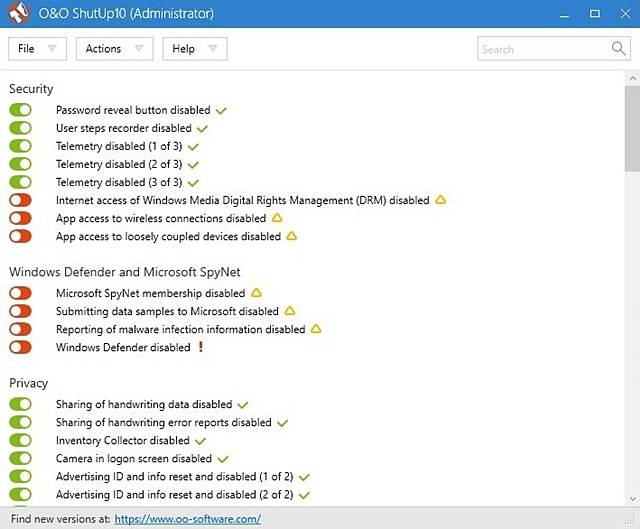
Task: Click green checkmark beside User steps recorder disabled
Action: point(202,129)
